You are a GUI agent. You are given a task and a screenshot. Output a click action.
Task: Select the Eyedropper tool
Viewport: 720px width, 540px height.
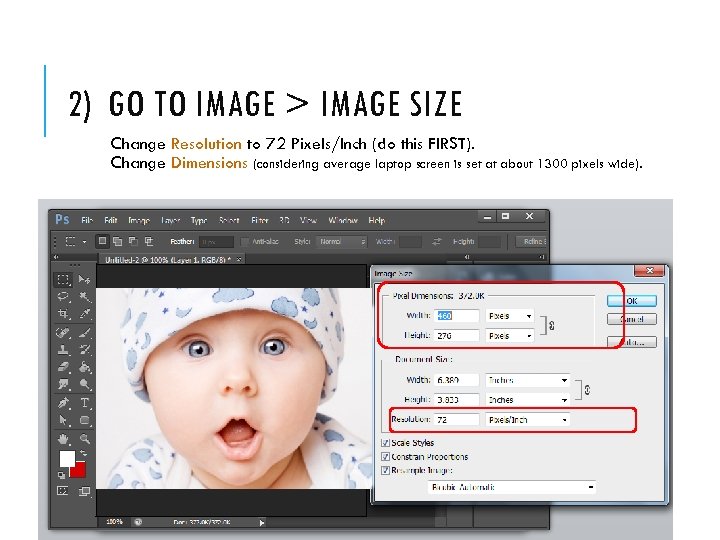coord(84,314)
